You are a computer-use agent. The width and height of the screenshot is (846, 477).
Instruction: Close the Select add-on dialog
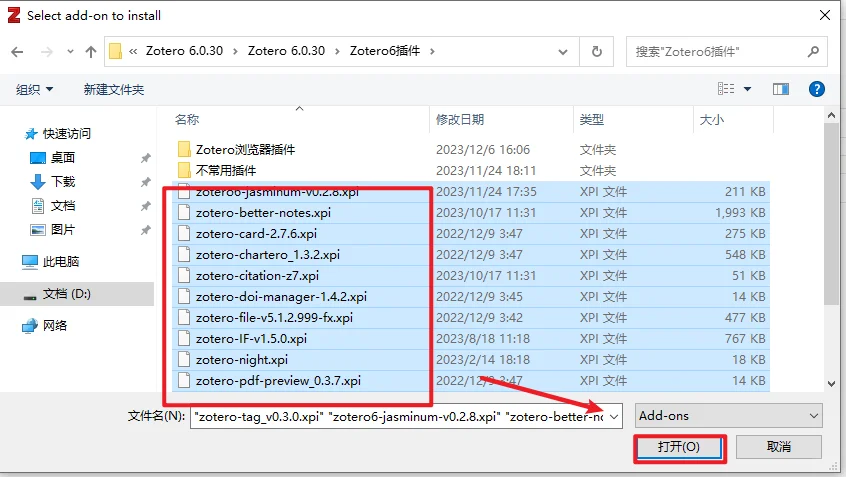click(x=825, y=15)
